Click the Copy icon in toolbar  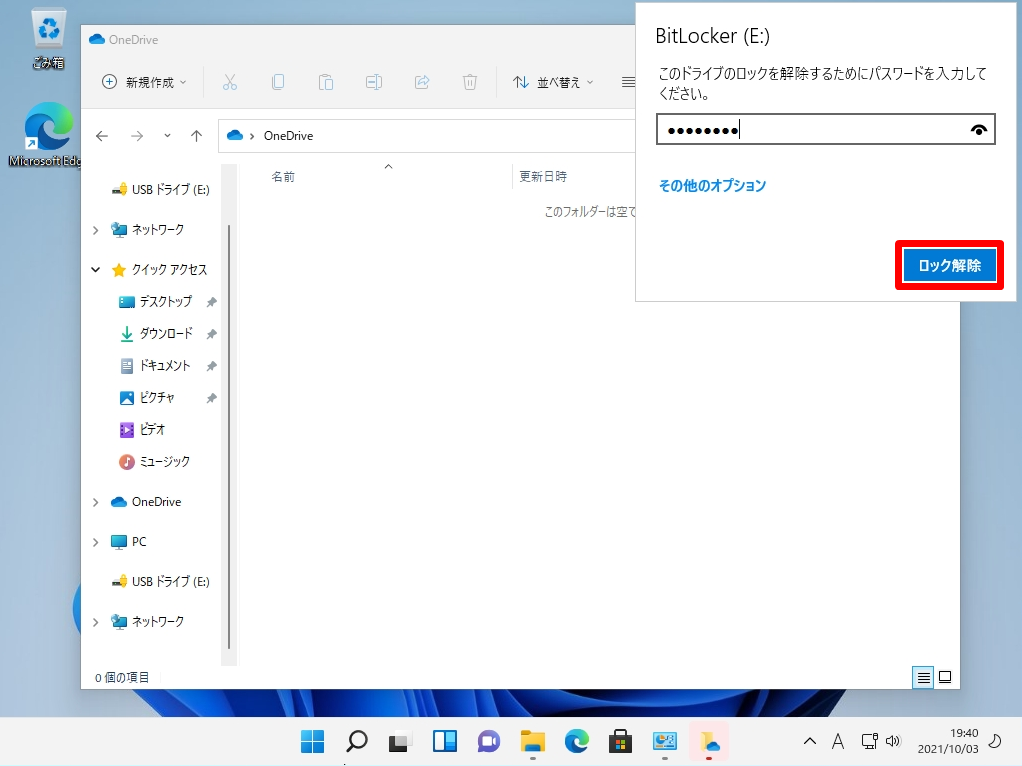[x=278, y=82]
